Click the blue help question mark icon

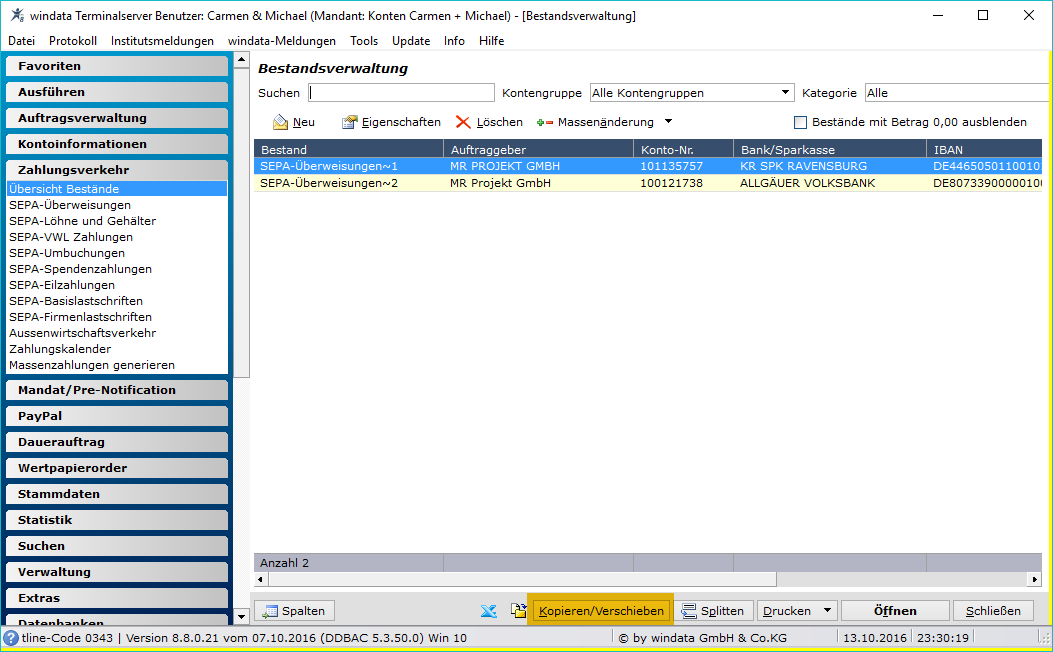[x=11, y=638]
